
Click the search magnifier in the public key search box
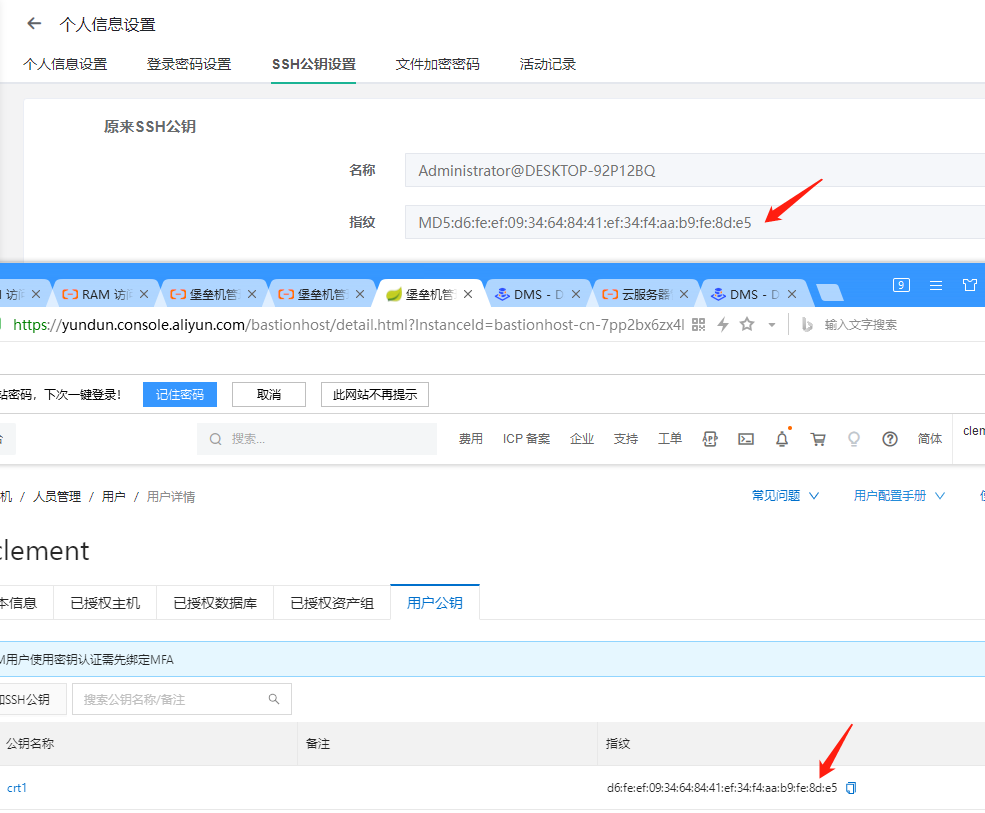click(273, 699)
